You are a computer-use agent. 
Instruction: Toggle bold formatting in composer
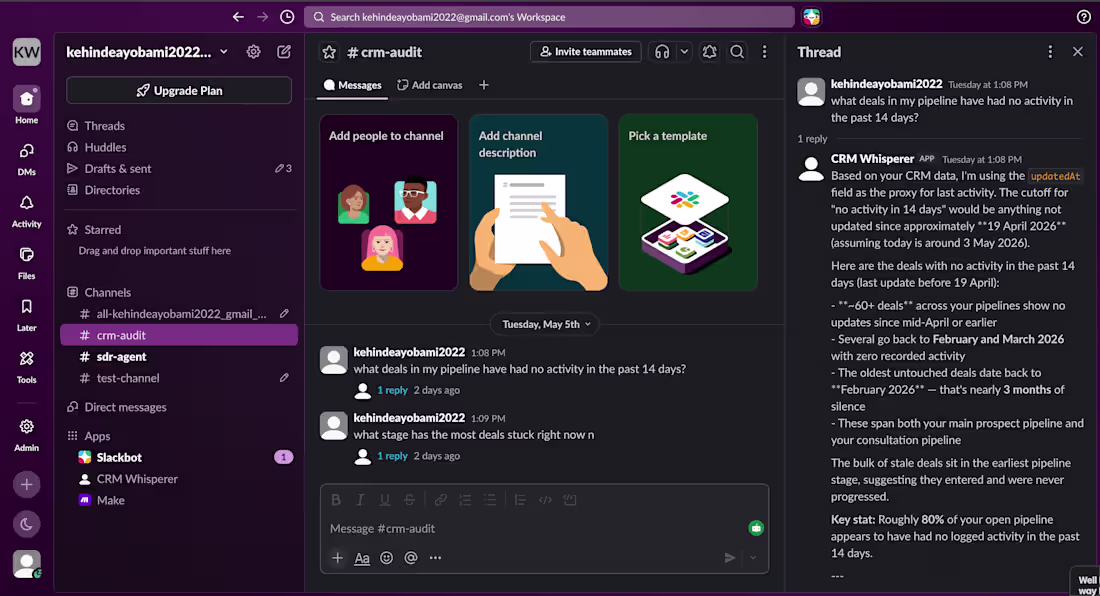336,500
